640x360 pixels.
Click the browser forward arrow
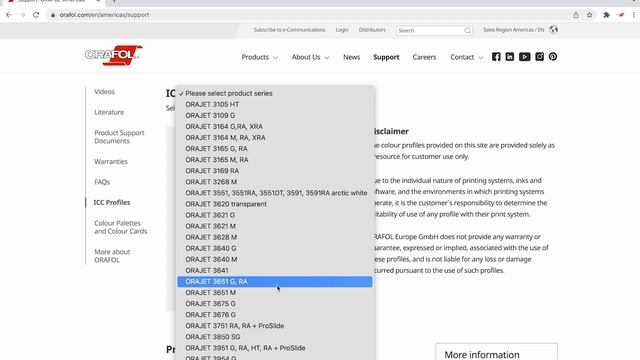point(22,15)
